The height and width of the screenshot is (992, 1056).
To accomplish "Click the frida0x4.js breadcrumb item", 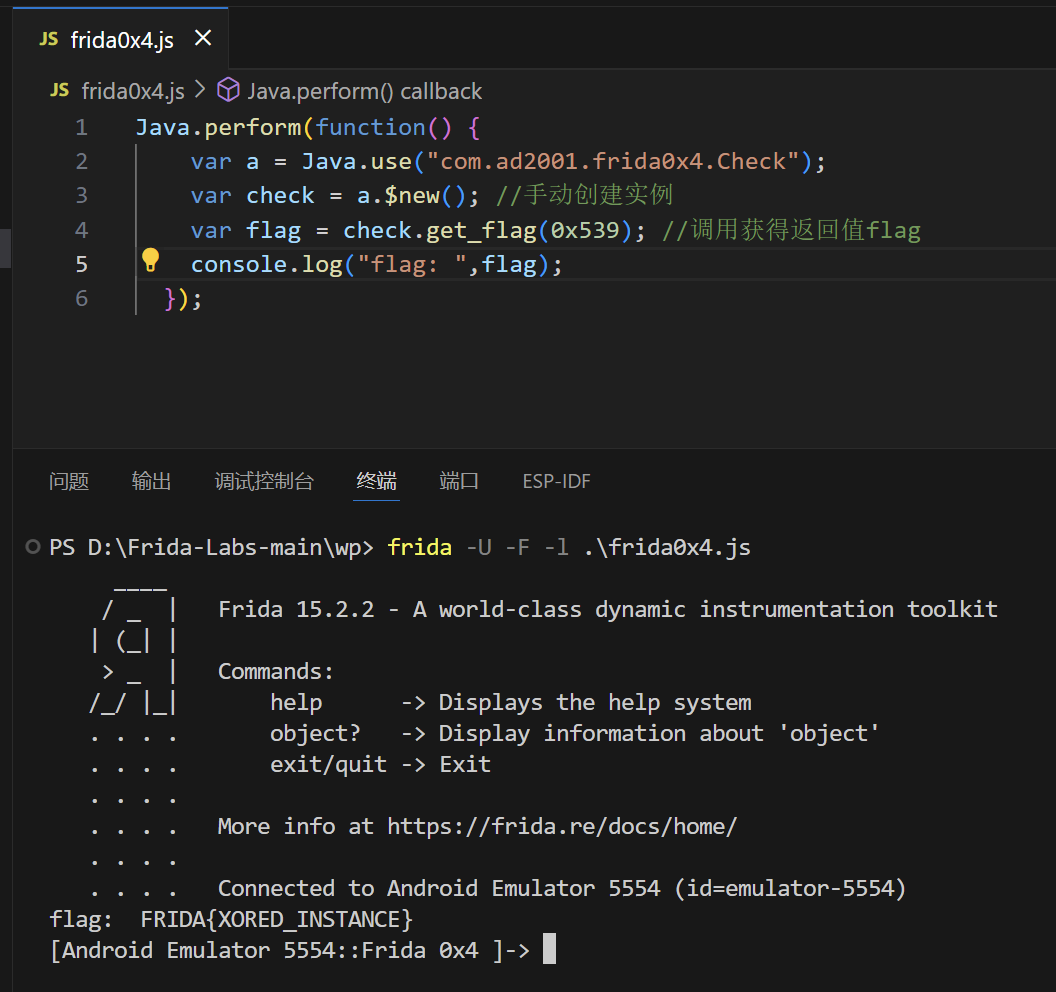I will tap(133, 91).
